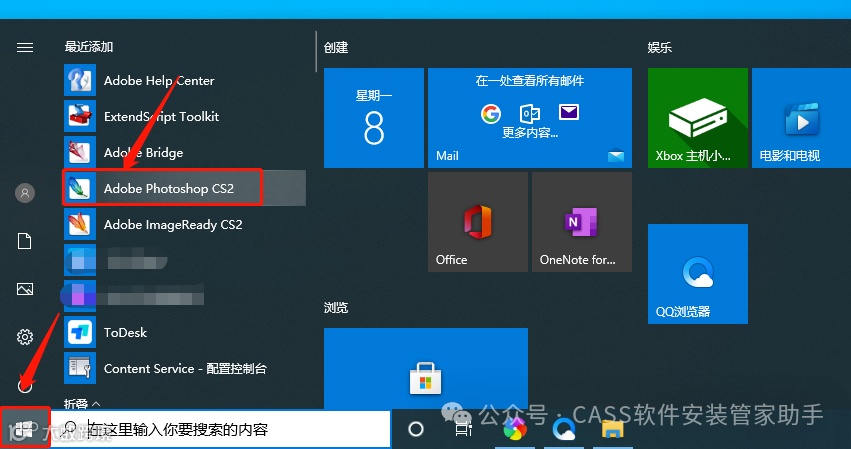Click the Cortana circle on taskbar
851x449 pixels.
(x=416, y=429)
